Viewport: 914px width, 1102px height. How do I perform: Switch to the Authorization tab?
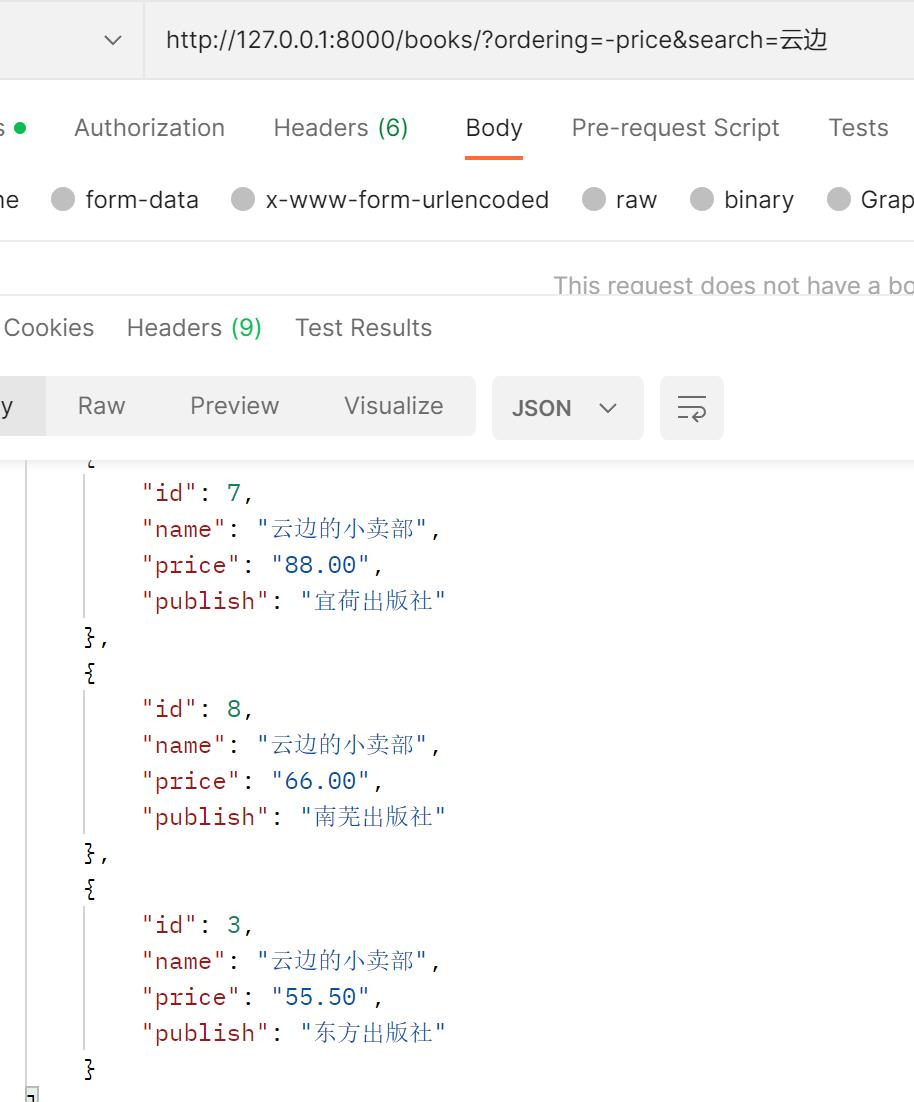[x=149, y=128]
